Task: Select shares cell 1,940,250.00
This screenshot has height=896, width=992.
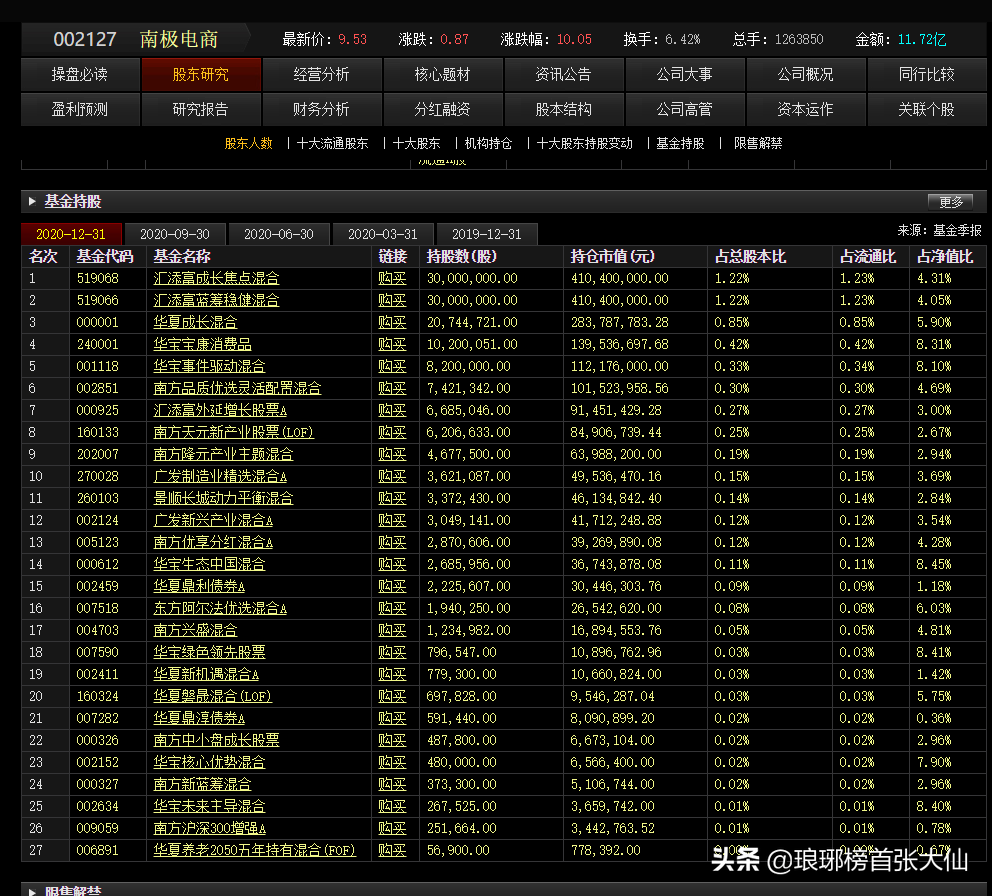Action: point(468,609)
